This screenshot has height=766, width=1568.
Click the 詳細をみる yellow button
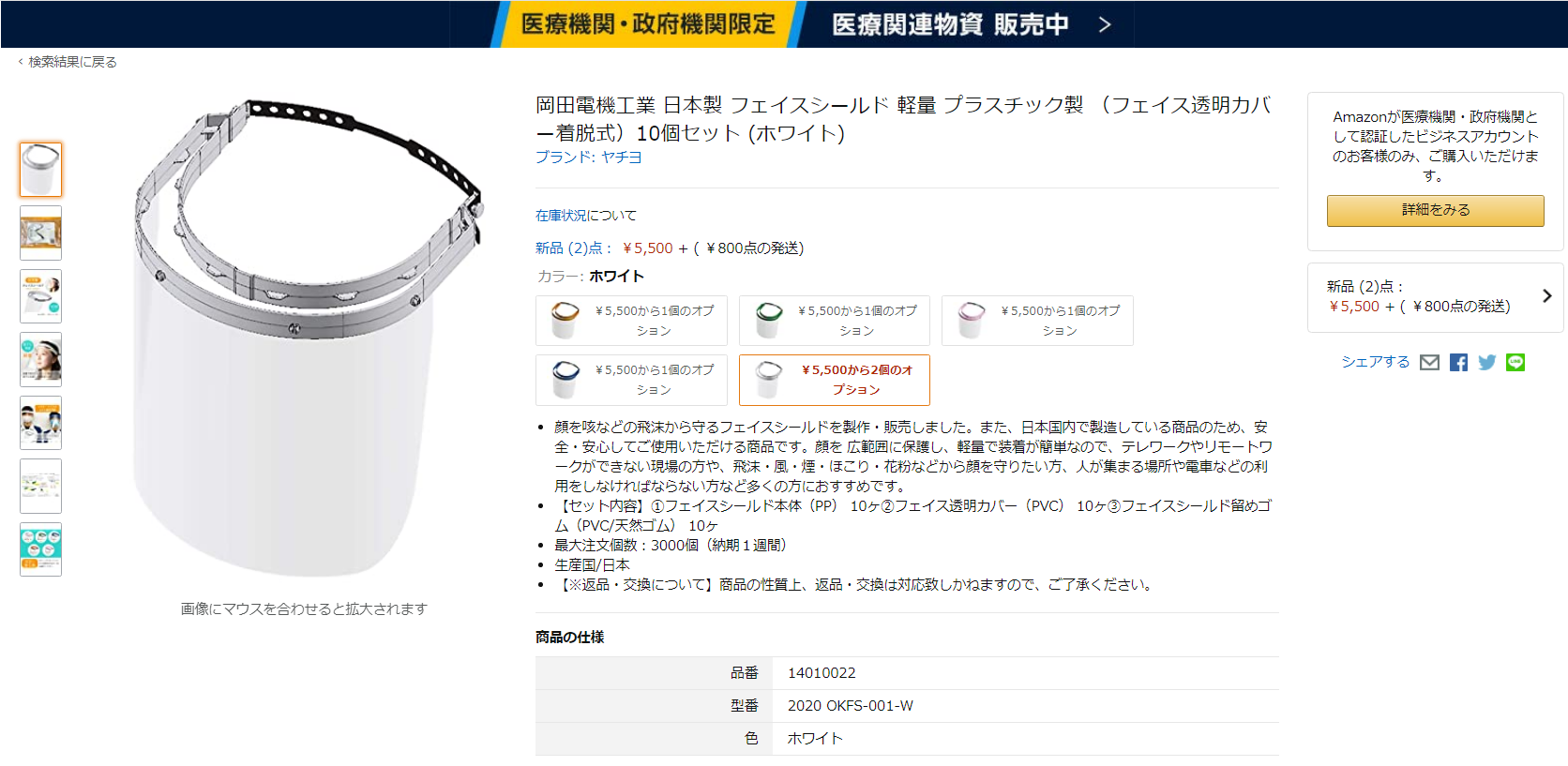[1435, 210]
